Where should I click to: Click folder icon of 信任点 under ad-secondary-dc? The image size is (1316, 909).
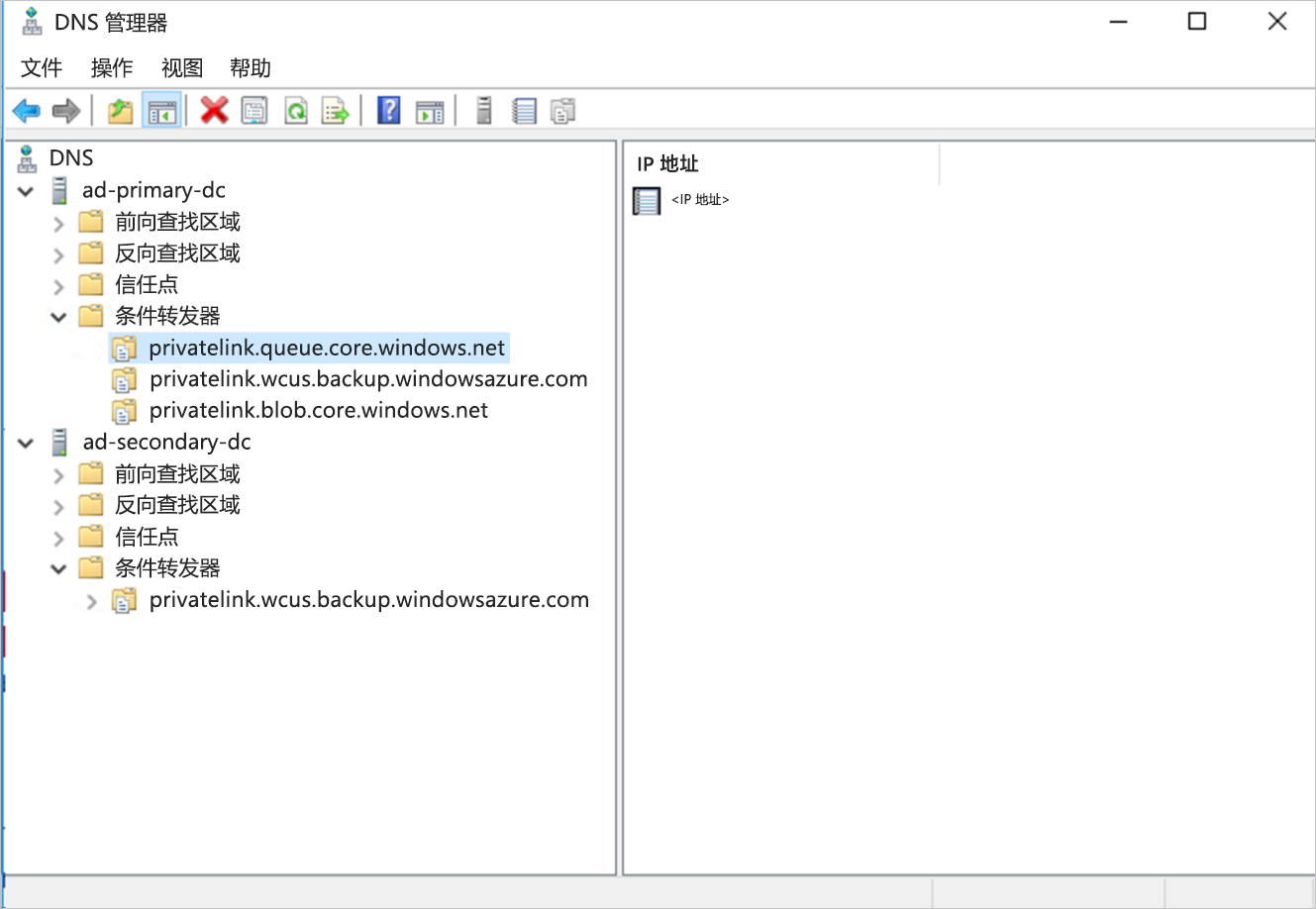(x=91, y=536)
